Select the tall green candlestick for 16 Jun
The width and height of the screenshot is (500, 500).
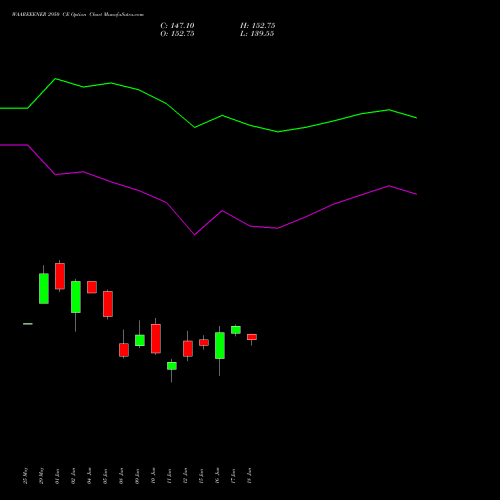(x=220, y=345)
